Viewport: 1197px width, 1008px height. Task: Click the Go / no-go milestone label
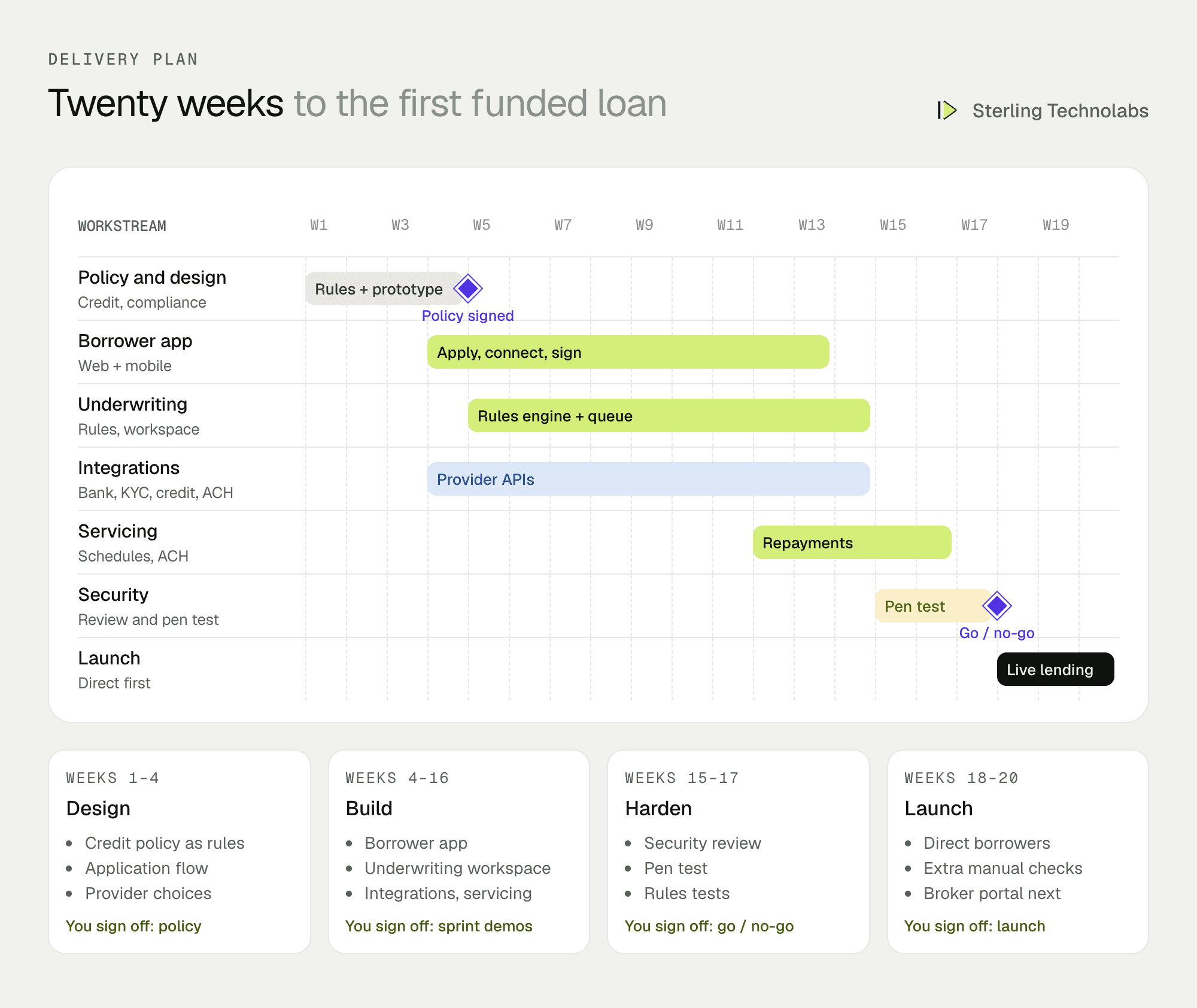click(x=997, y=633)
